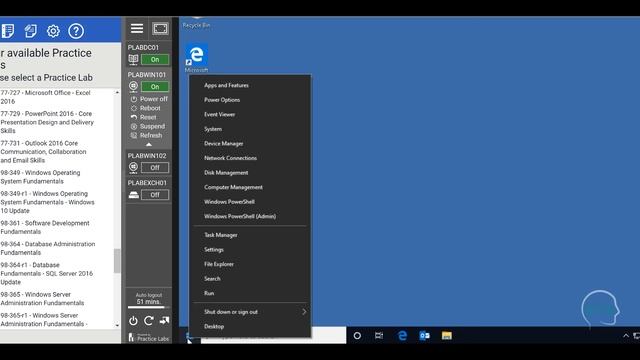This screenshot has width=640, height=360.
Task: Click the Cortana circle on taskbar
Action: tap(357, 336)
